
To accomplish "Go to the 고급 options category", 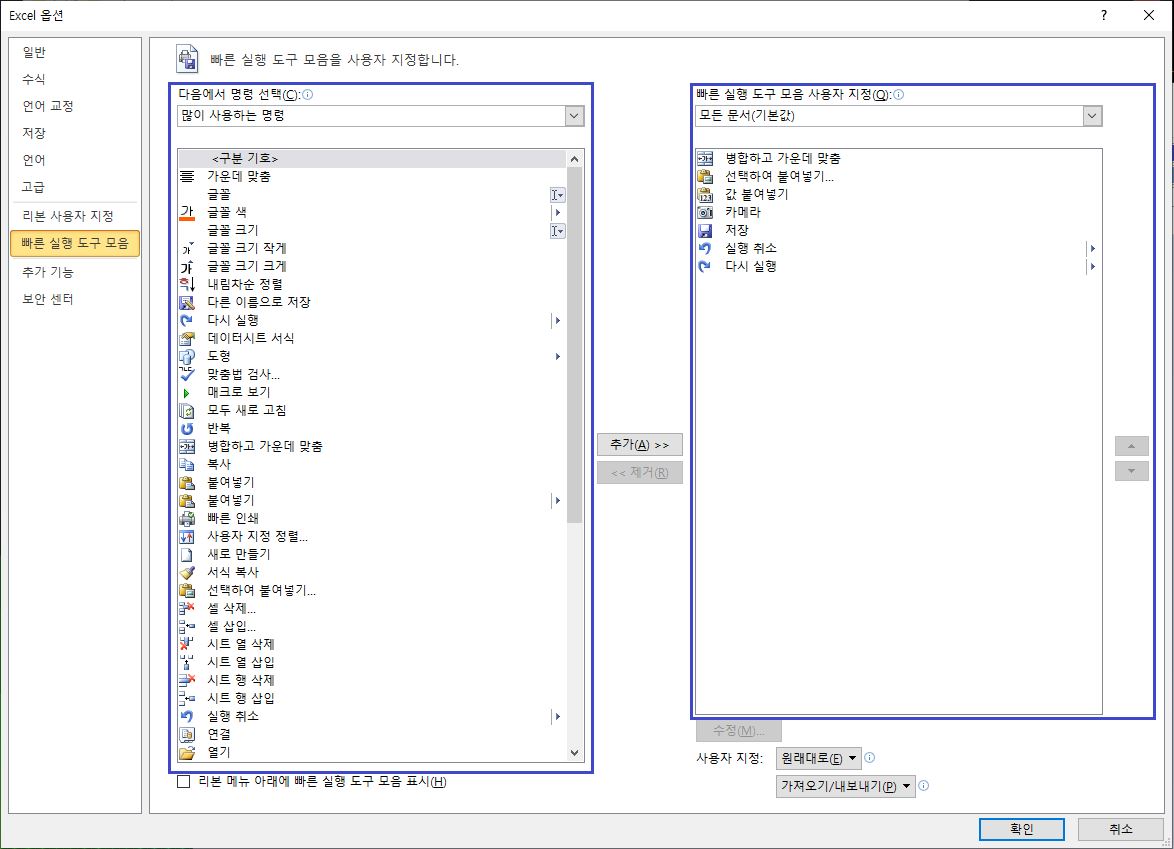I will pyautogui.click(x=34, y=186).
